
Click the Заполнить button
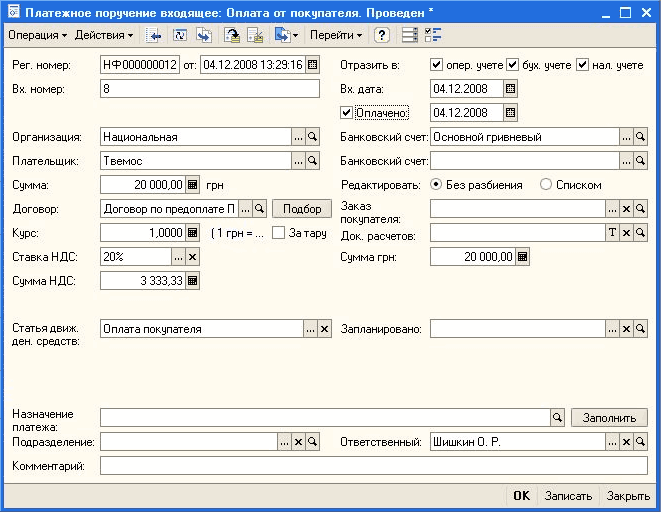609,418
